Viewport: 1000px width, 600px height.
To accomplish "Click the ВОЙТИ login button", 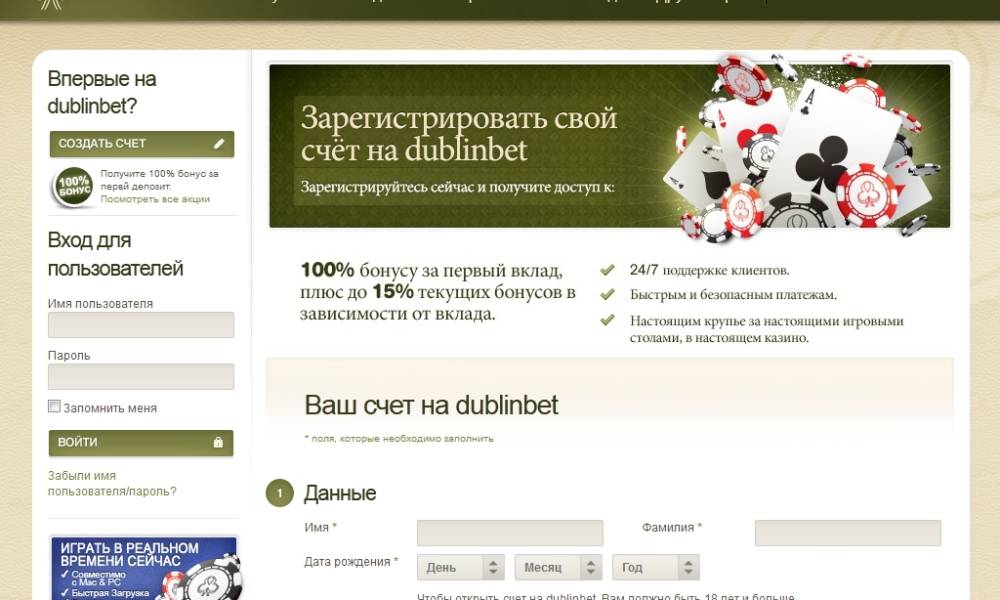I will tap(141, 443).
